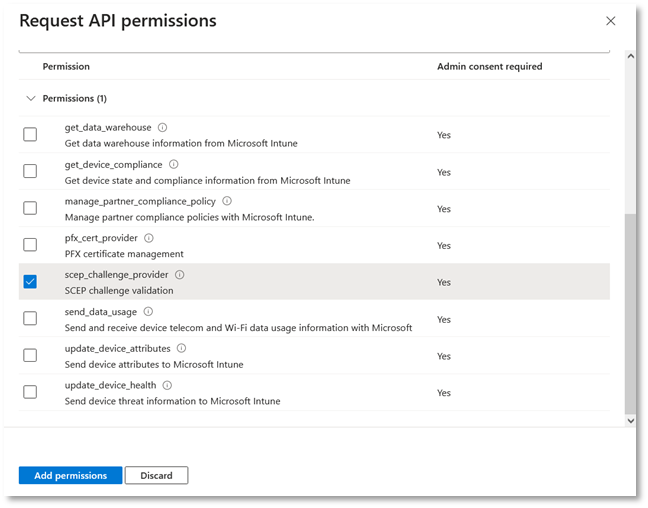Click the scroll up arrow
The height and width of the screenshot is (508, 648).
click(629, 56)
